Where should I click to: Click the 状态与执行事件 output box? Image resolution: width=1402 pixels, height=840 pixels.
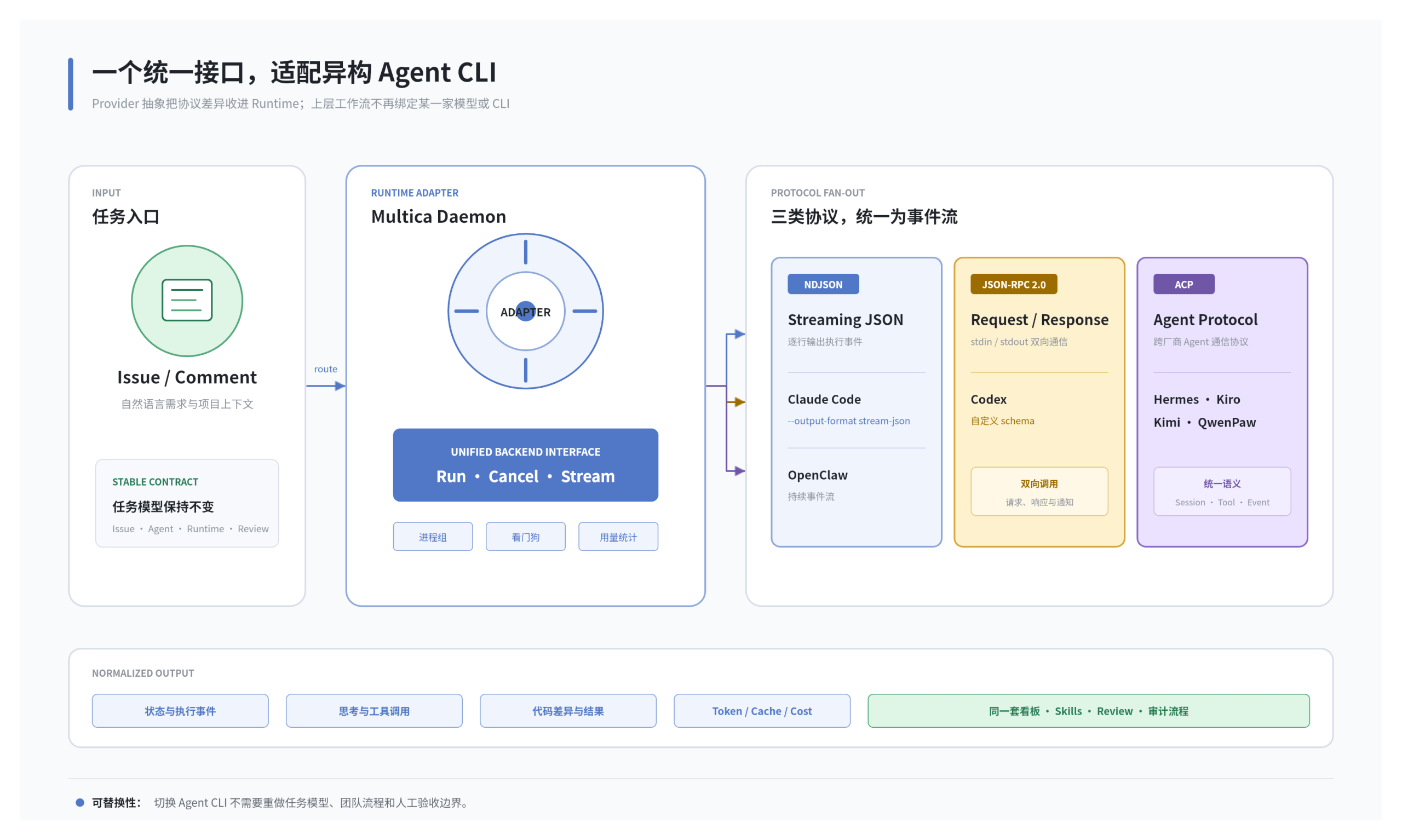click(x=180, y=711)
